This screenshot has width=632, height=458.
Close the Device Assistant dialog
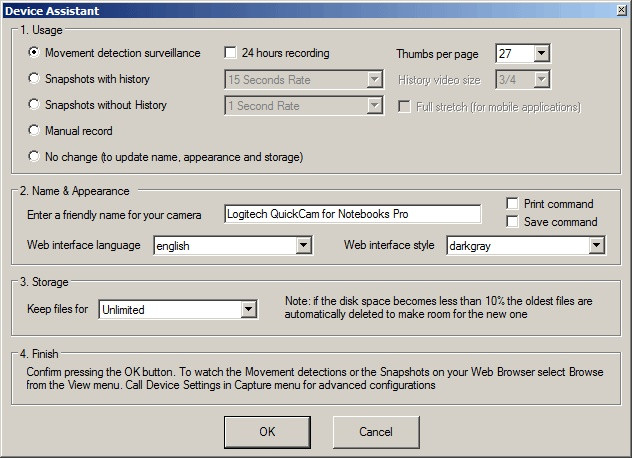pos(621,10)
